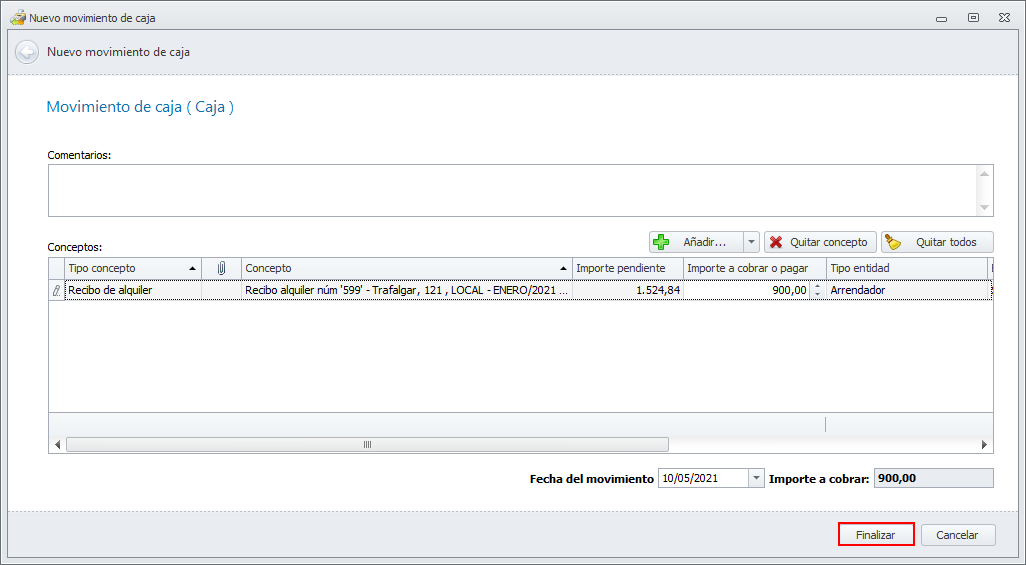Maximize the Nuevo movimiento de caja window
This screenshot has width=1026, height=565.
[974, 18]
